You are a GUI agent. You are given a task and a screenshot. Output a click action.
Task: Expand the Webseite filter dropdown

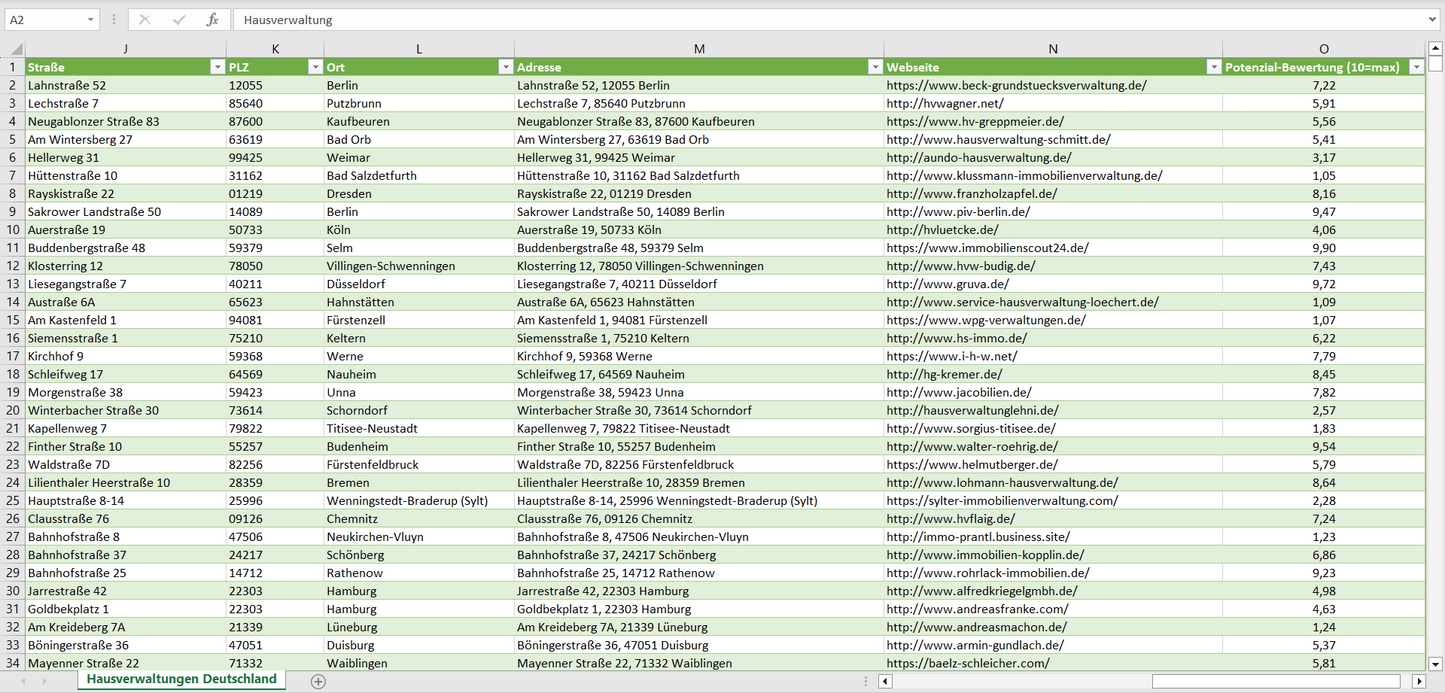(1213, 67)
